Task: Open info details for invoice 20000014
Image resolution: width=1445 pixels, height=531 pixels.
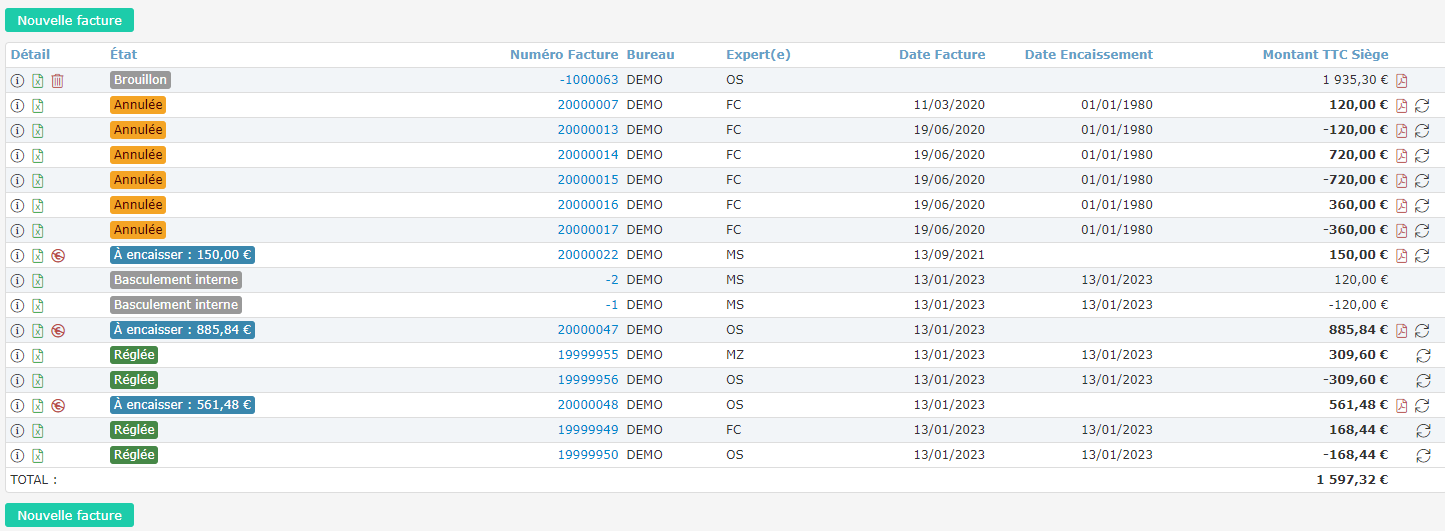Action: (x=17, y=155)
